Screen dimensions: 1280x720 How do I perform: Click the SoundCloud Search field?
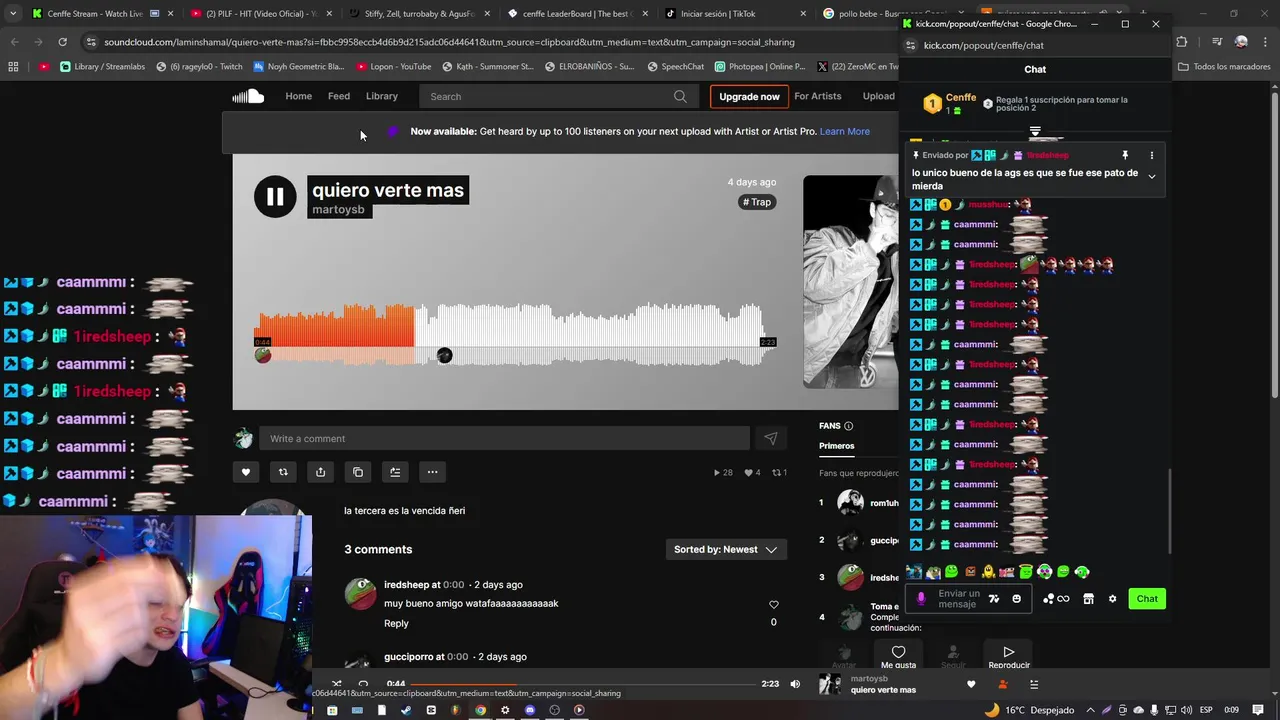pyautogui.click(x=558, y=96)
